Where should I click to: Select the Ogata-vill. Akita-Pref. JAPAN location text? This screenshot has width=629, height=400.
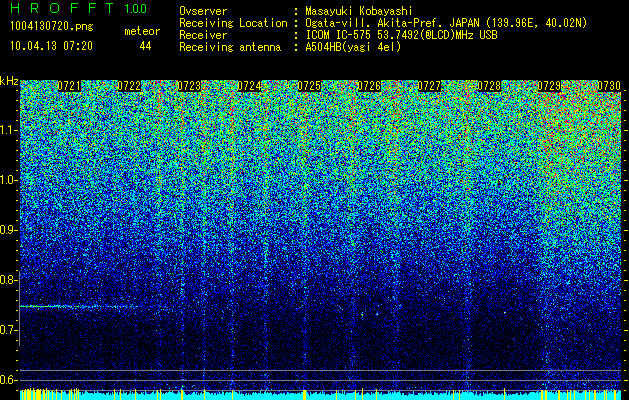(x=446, y=23)
